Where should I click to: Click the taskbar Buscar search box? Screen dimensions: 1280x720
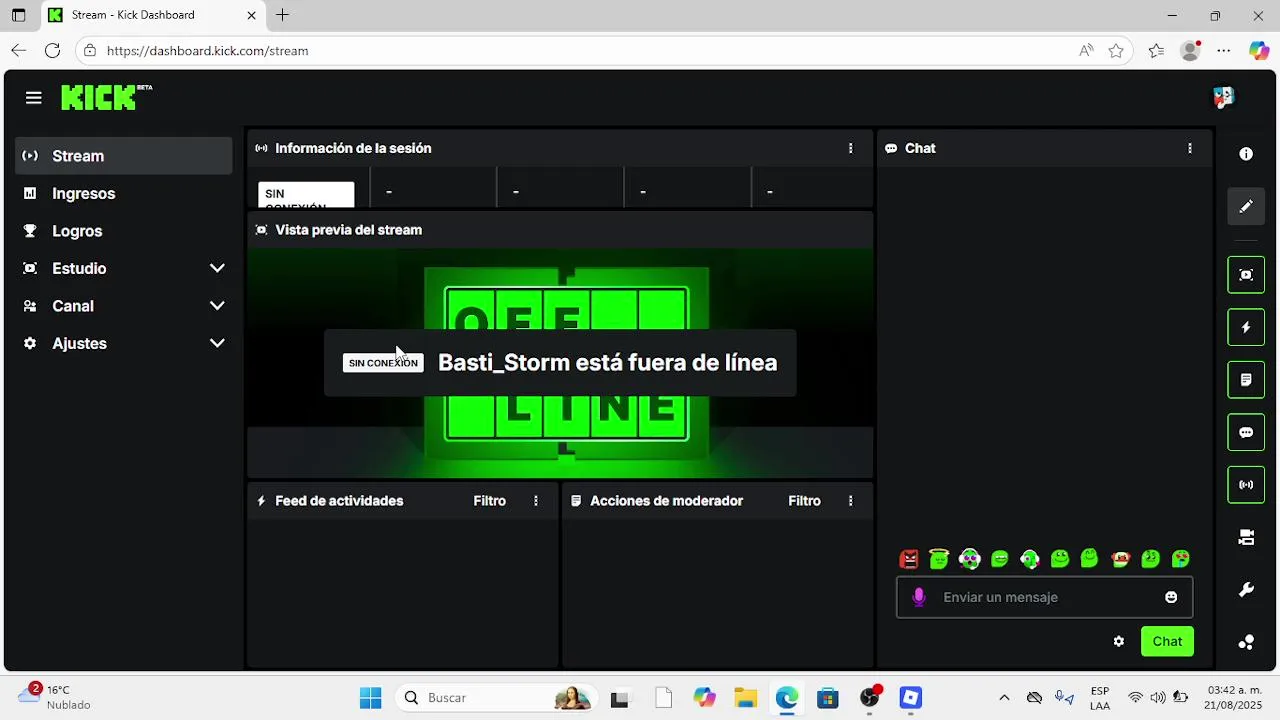(x=497, y=698)
